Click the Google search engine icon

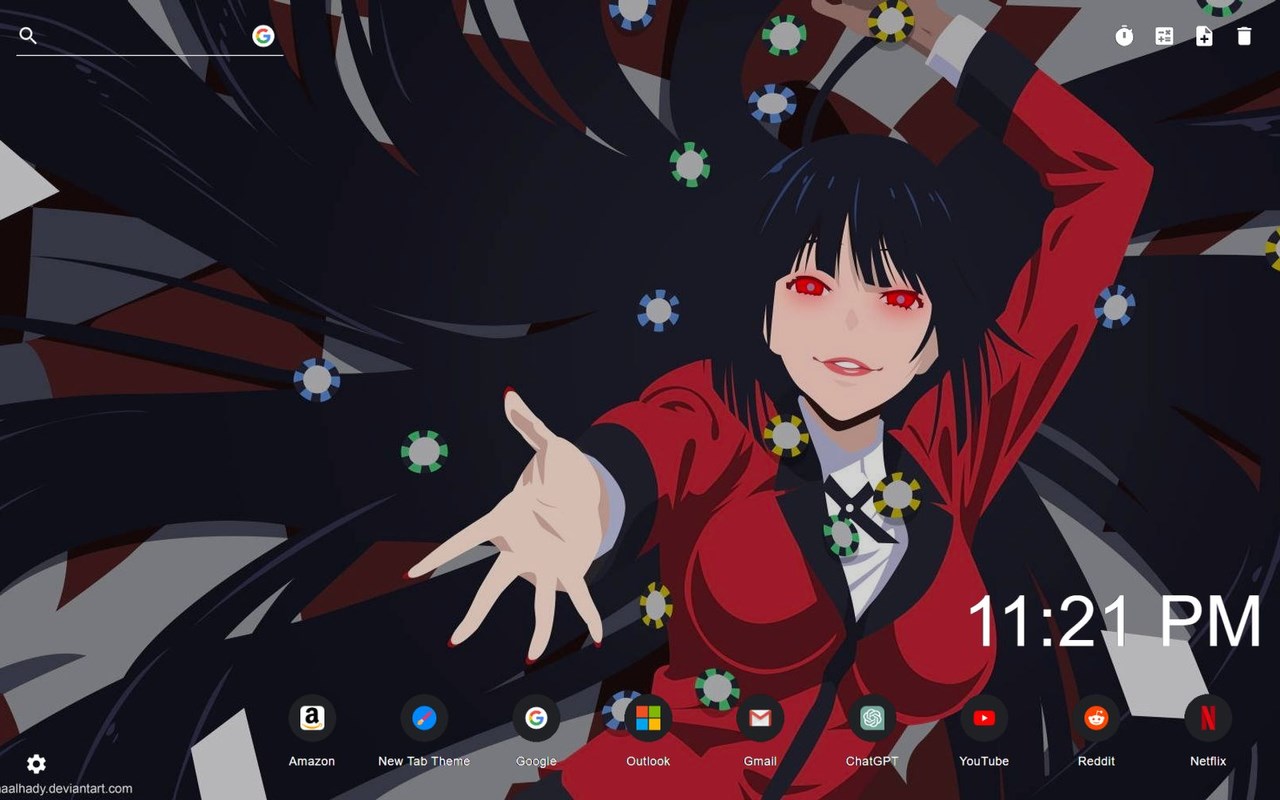(263, 36)
